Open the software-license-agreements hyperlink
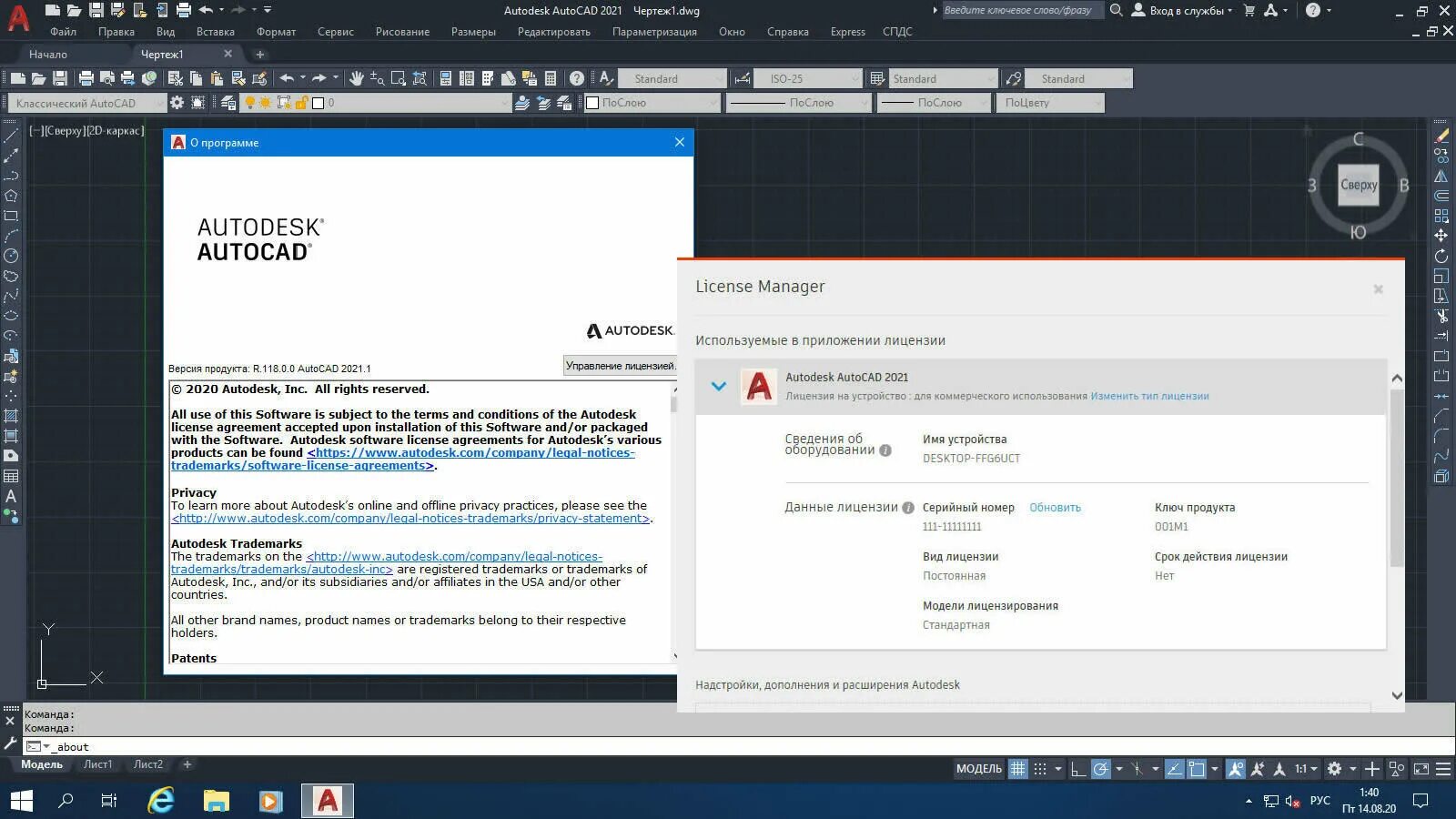This screenshot has height=819, width=1456. click(403, 459)
